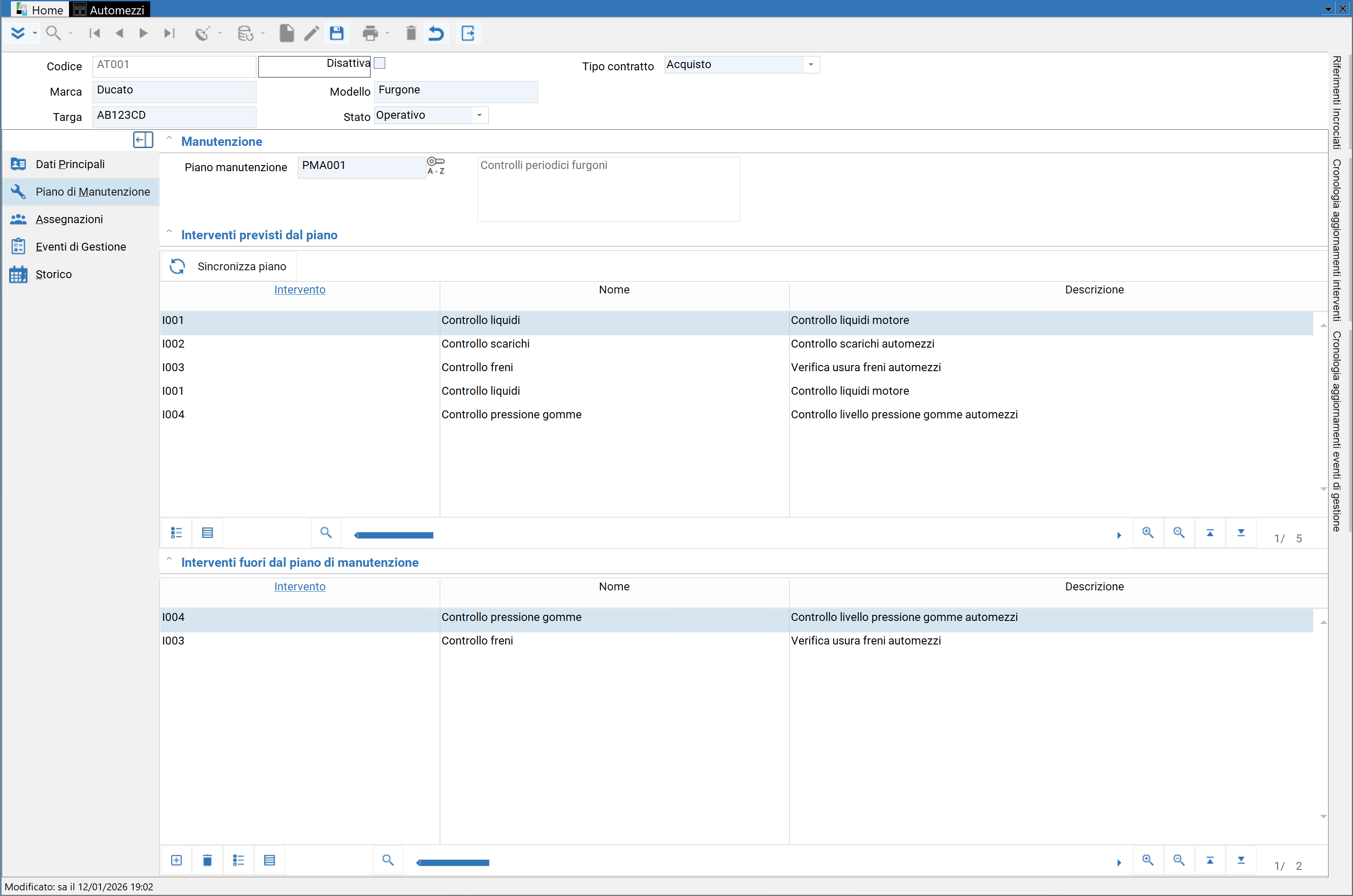The height and width of the screenshot is (896, 1353).
Task: Select the I002 Controllo scarichi row
Action: [x=736, y=344]
